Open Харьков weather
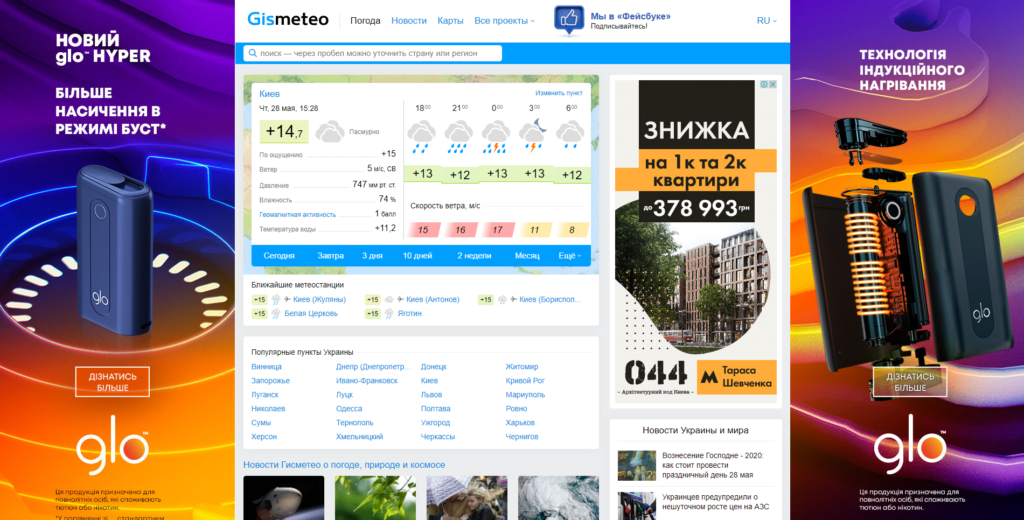The image size is (1024, 520). (x=520, y=423)
